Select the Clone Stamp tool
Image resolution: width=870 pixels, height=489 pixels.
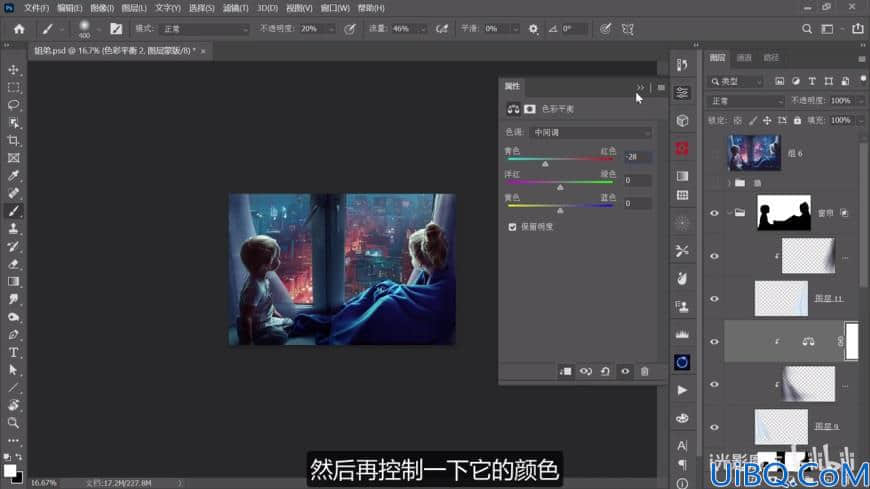pos(14,229)
